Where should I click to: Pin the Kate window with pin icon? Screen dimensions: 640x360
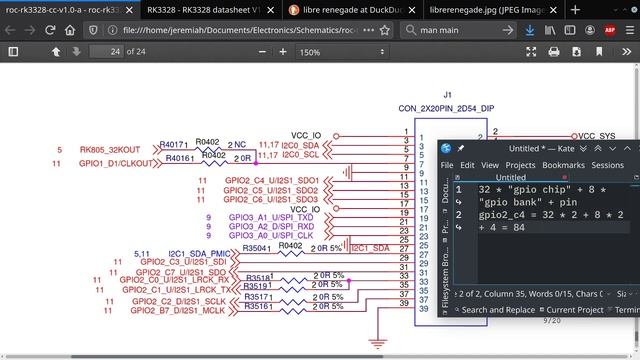pyautogui.click(x=460, y=149)
